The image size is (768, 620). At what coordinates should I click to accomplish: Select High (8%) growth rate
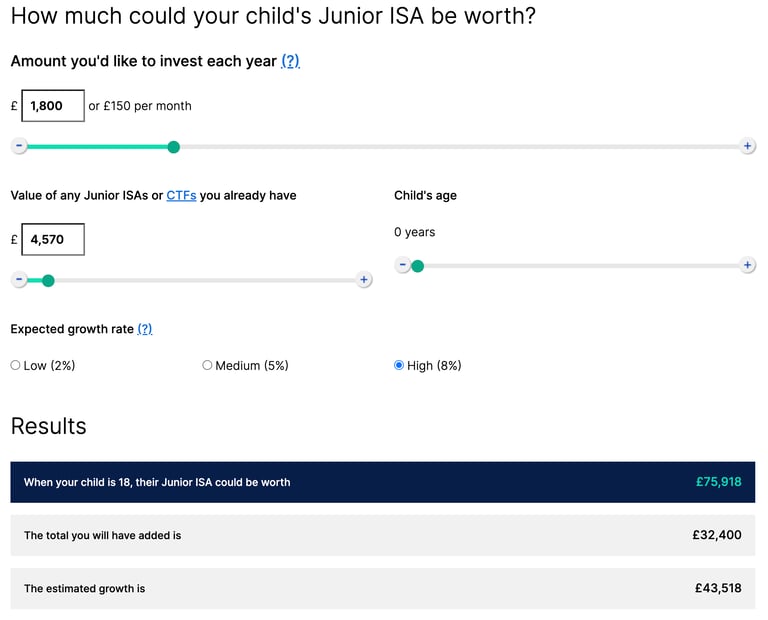click(399, 365)
